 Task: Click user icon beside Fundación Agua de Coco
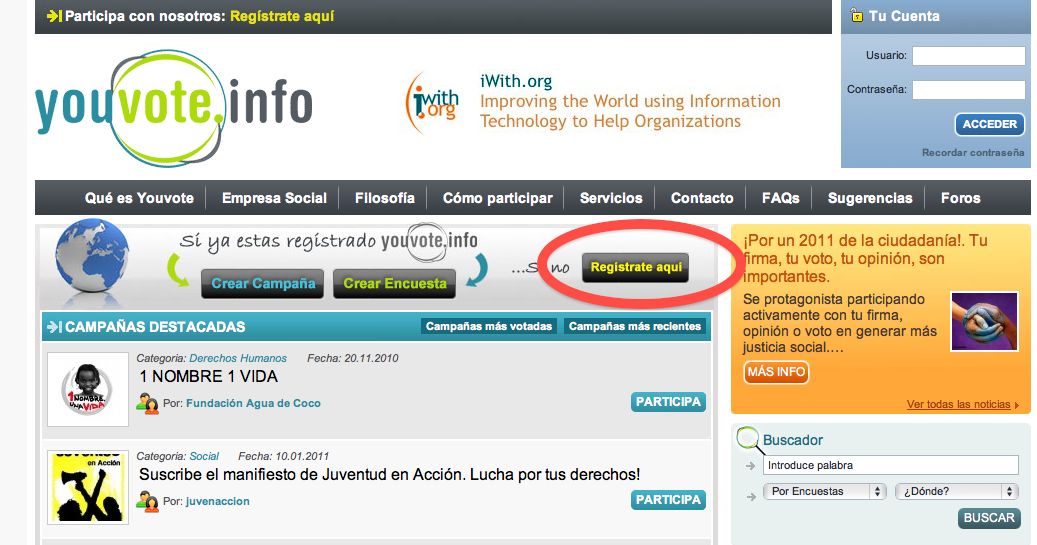[x=147, y=403]
